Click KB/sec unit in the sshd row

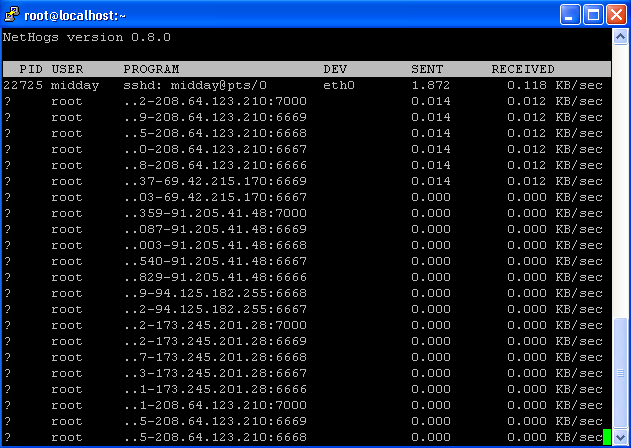pos(579,85)
